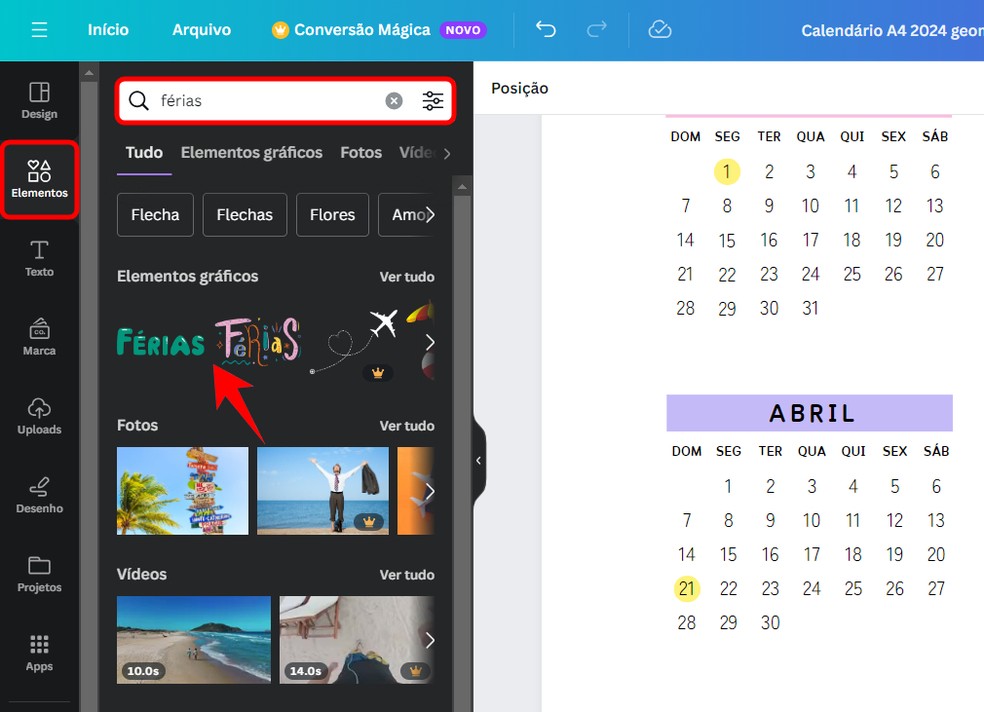Collapse the elements side panel
Screen dimensions: 984x712
tap(477, 460)
